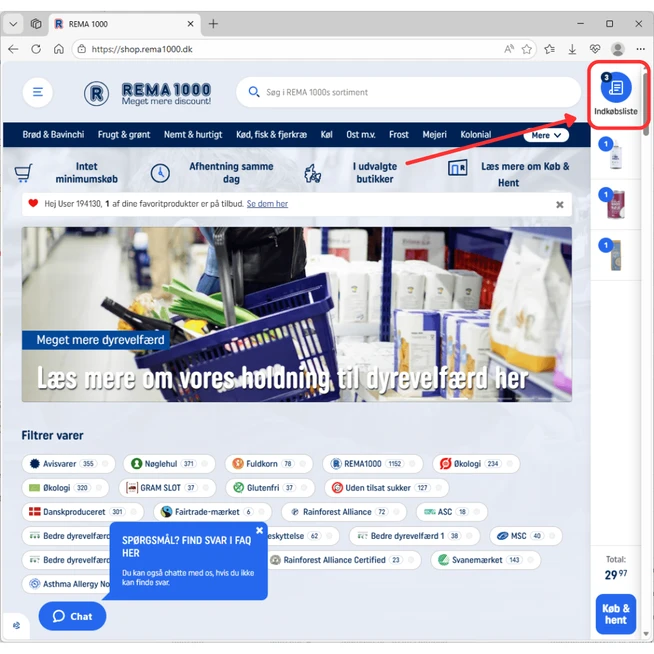Open the Mejeri category
The image size is (654, 654).
pyautogui.click(x=434, y=135)
